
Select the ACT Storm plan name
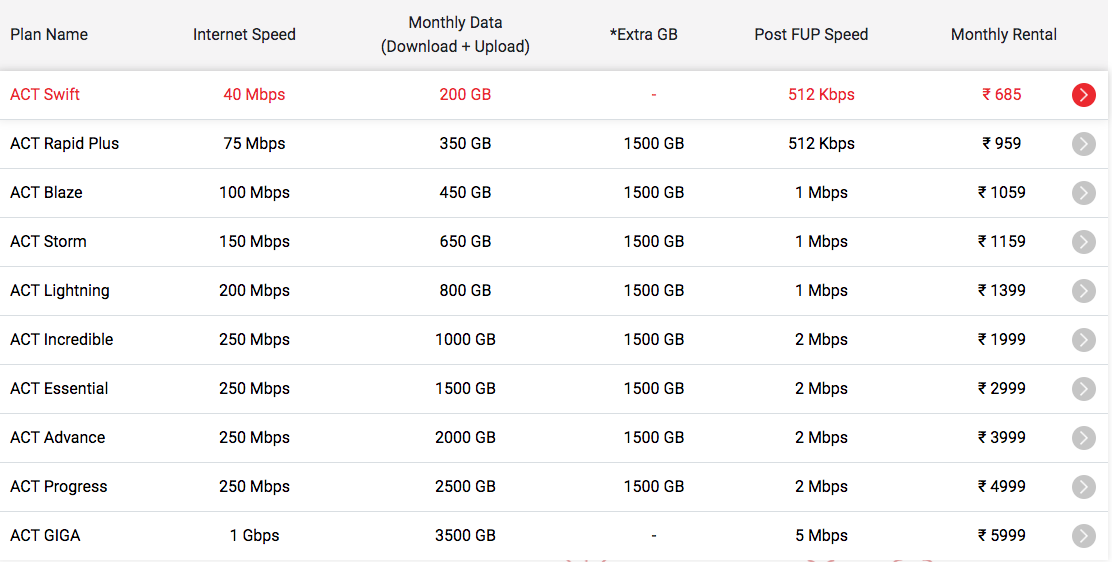(48, 241)
